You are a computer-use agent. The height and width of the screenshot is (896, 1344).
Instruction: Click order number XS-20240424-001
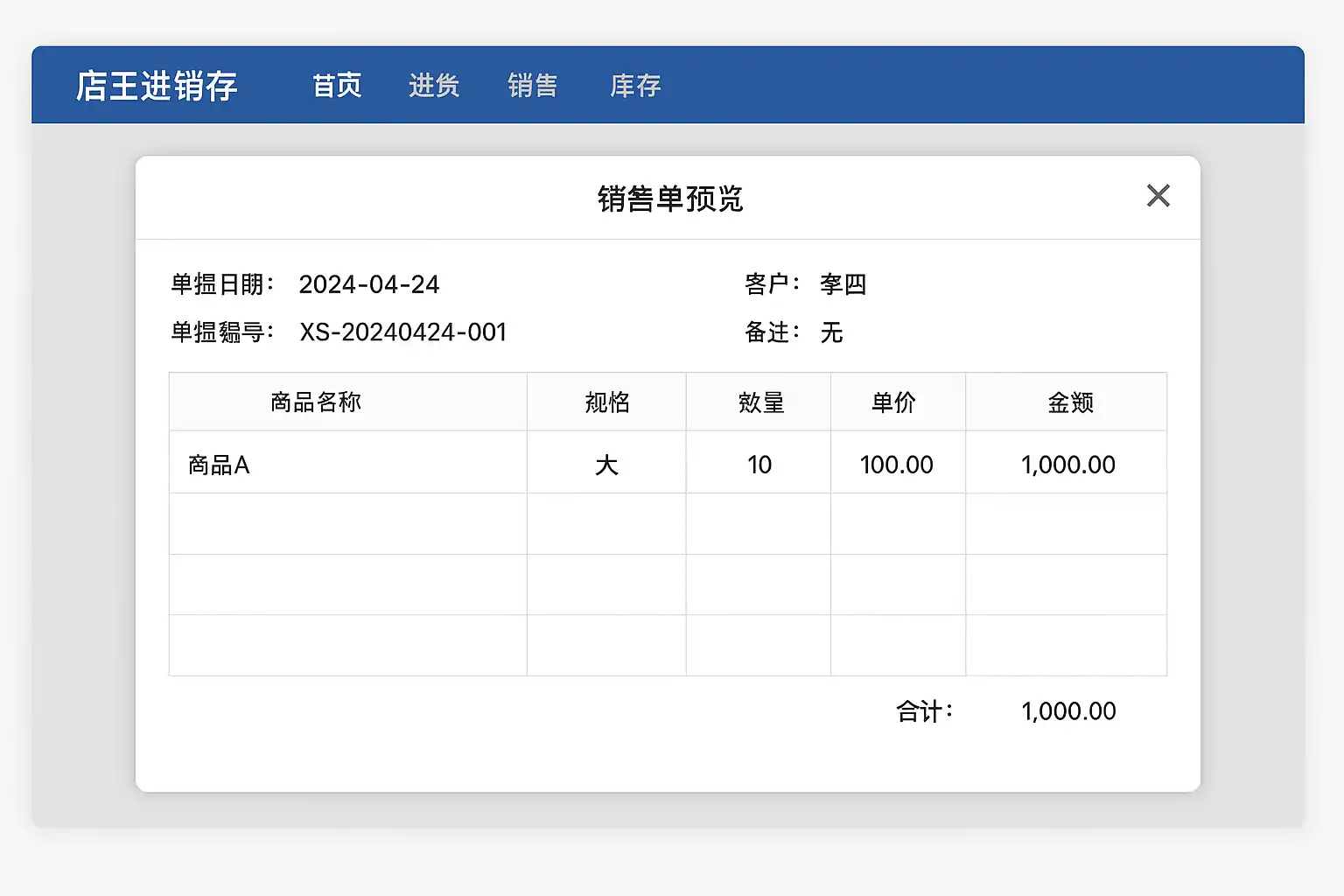coord(402,332)
